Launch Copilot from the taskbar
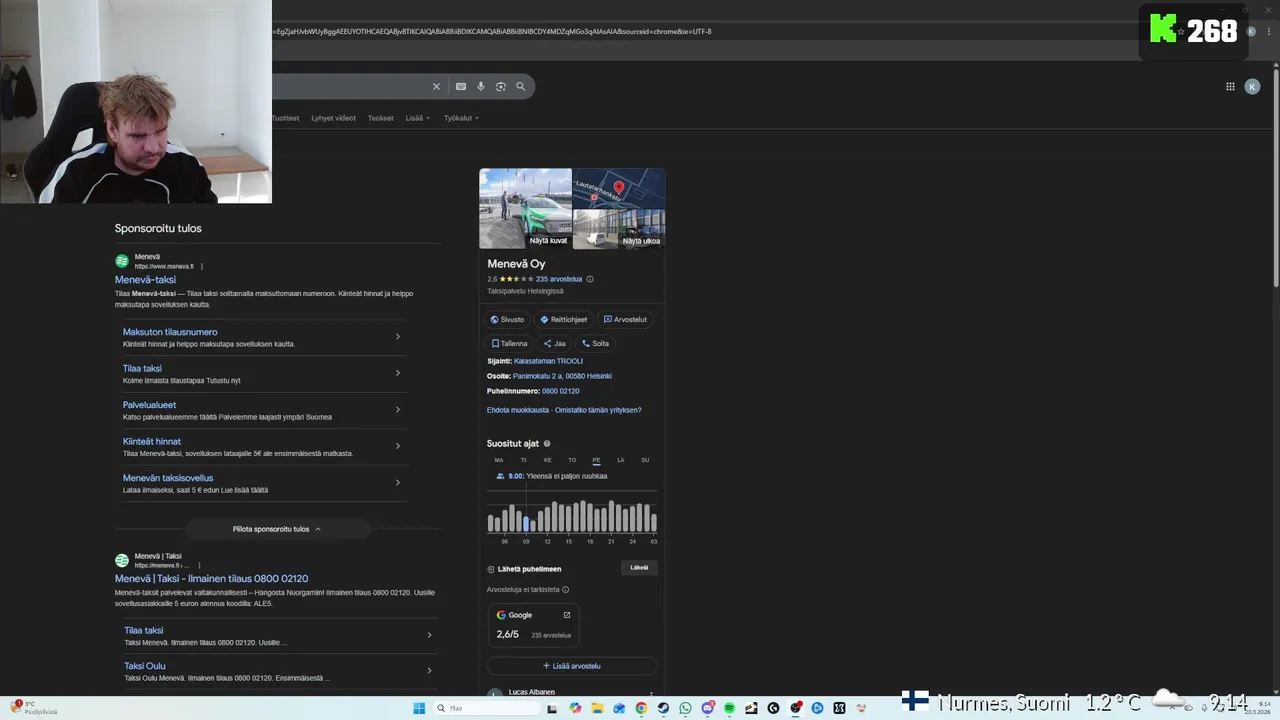Screen dimensions: 1280x720 coord(575,708)
